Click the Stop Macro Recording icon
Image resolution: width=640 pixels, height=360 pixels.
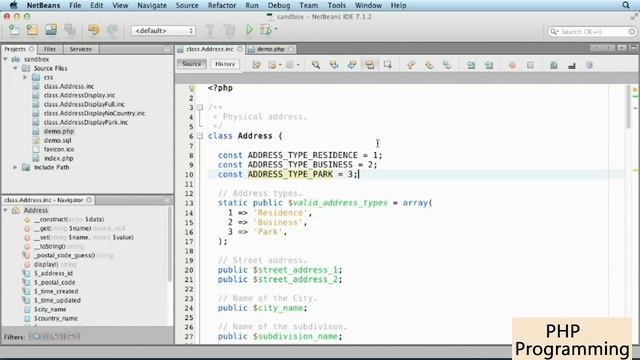[530, 65]
